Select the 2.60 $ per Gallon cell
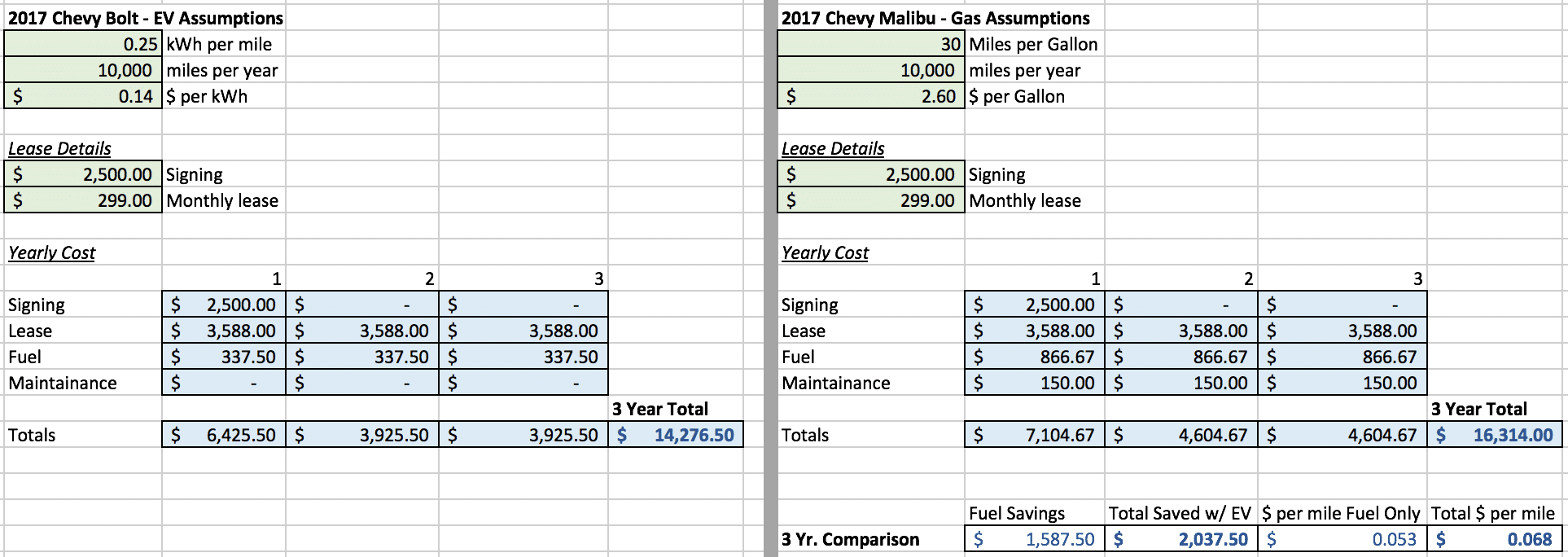 tap(871, 96)
